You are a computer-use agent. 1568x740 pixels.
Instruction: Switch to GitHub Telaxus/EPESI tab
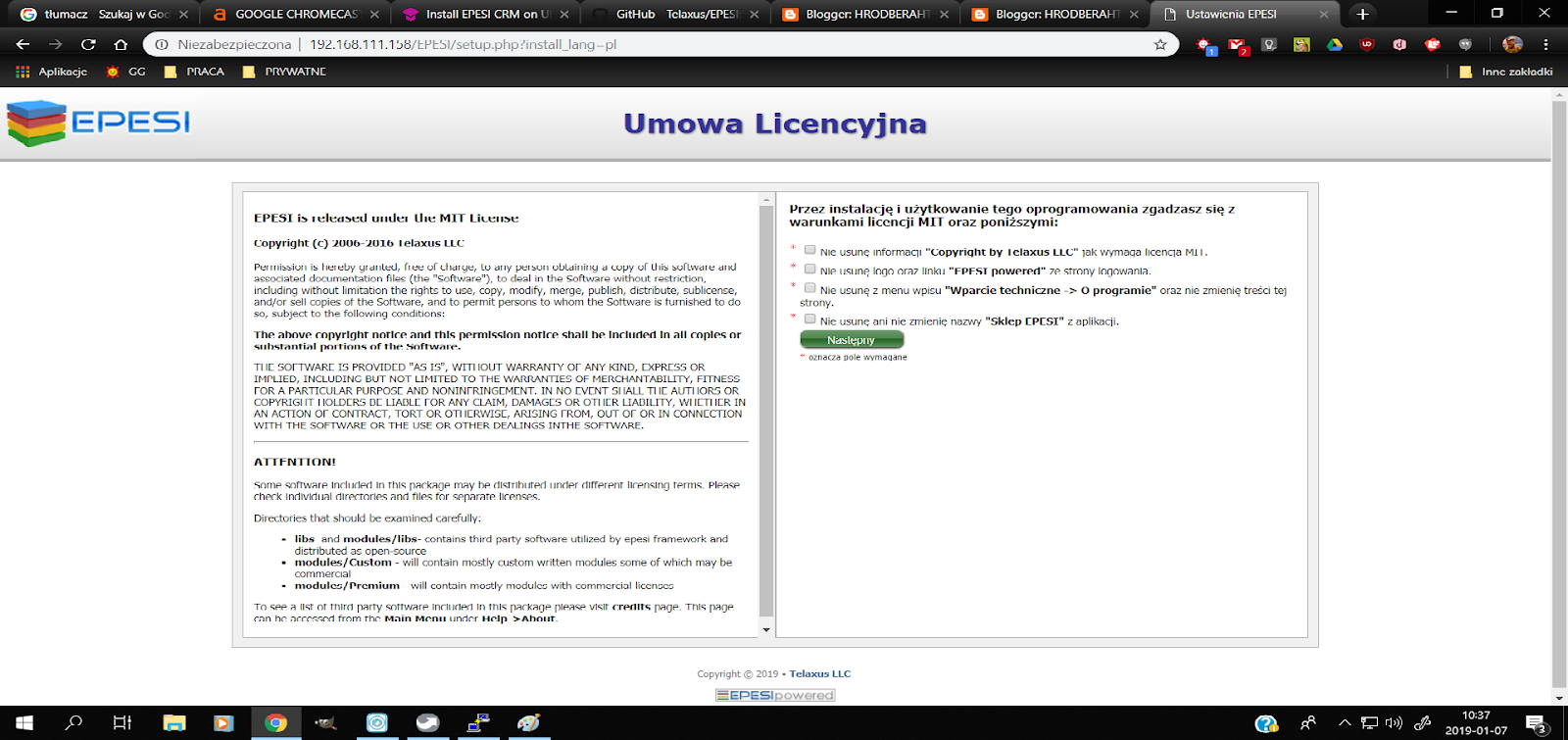(675, 15)
